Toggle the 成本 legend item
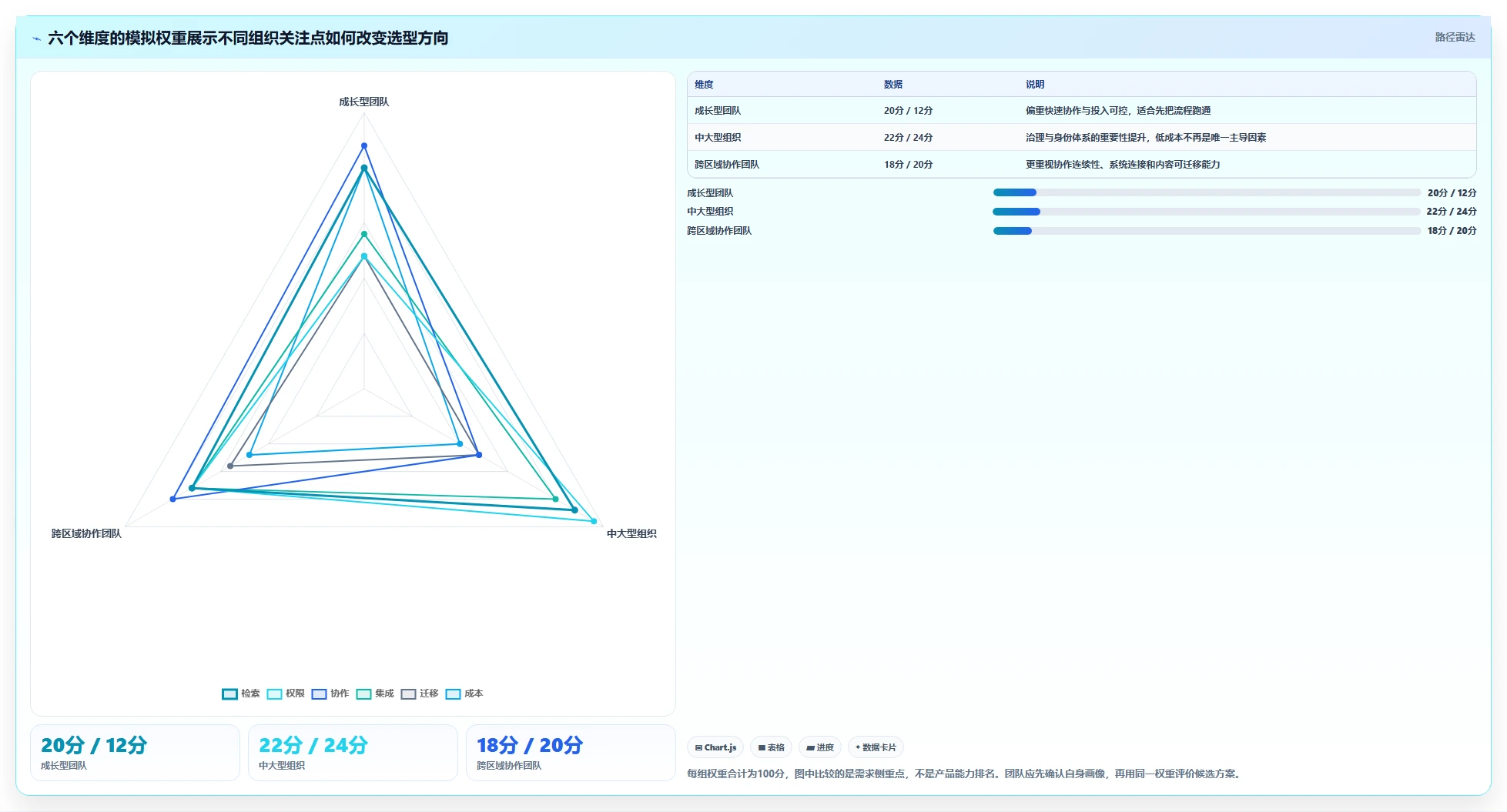The width and height of the screenshot is (1507, 812). (464, 693)
